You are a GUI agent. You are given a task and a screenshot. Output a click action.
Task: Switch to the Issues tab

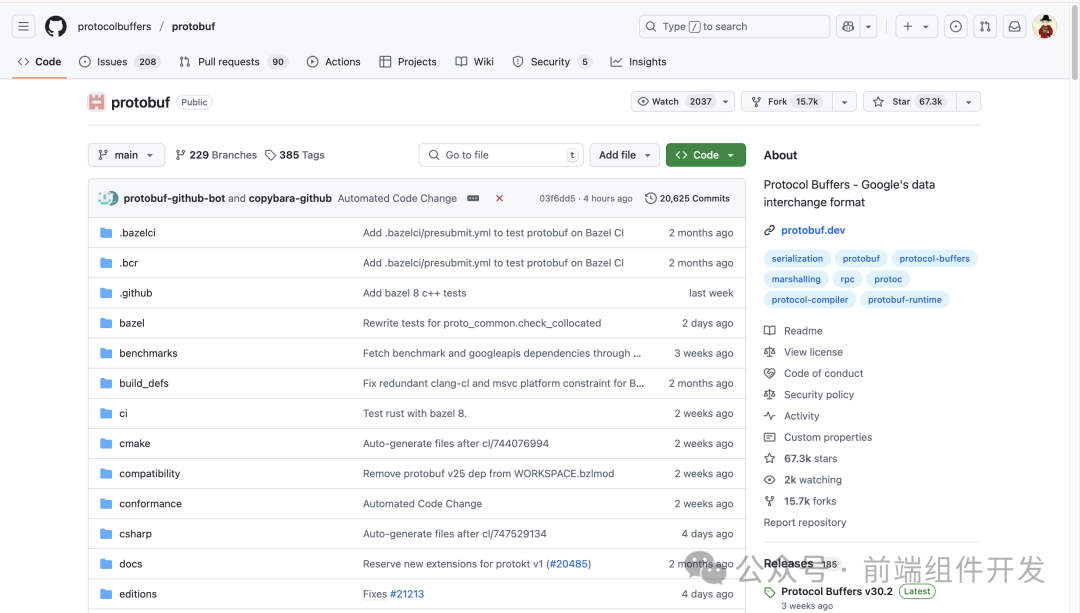(x=119, y=62)
